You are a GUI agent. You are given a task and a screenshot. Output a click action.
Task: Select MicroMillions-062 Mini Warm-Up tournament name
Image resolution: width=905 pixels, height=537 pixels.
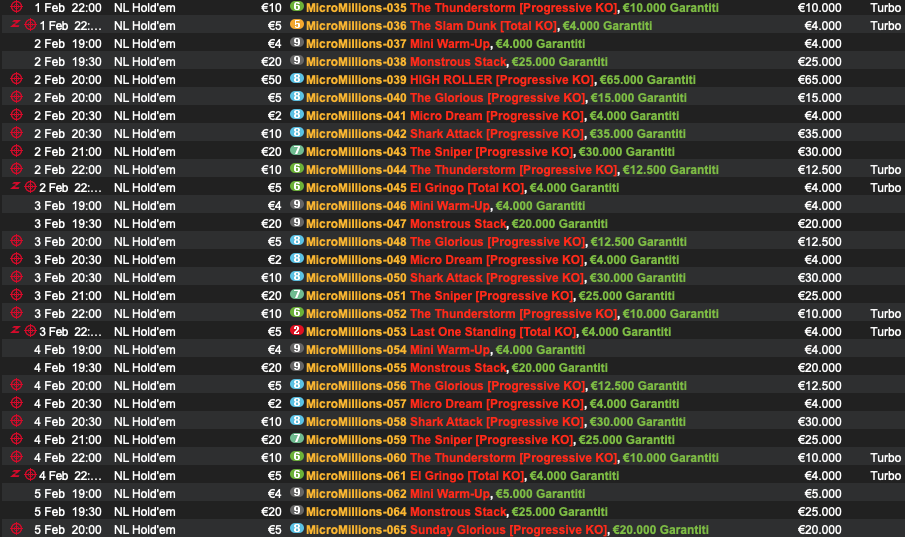445,494
